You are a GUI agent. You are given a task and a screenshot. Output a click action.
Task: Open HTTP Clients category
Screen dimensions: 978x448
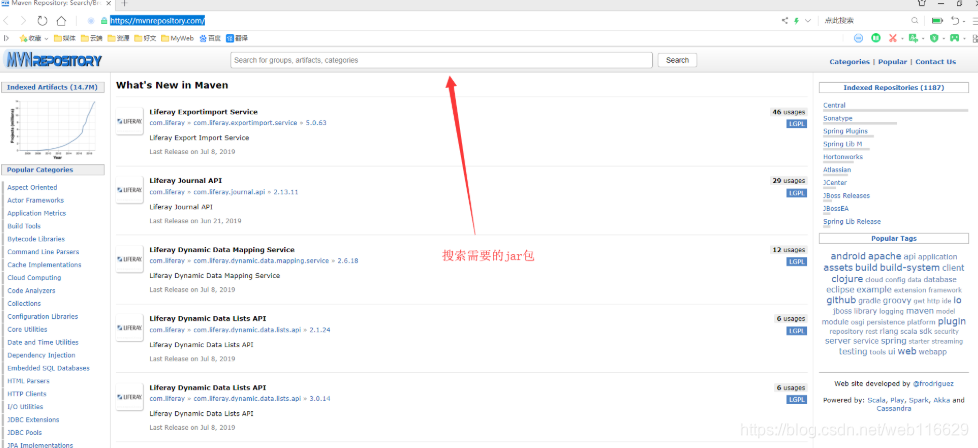click(x=27, y=394)
